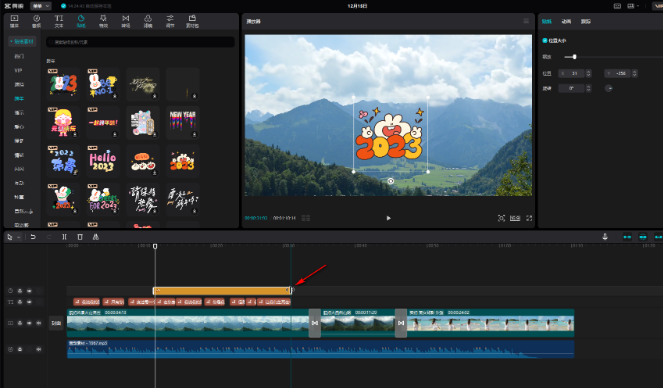The height and width of the screenshot is (388, 663).
Task: Toggle the Position & Size (位置大小) checkbox
Action: 545,41
